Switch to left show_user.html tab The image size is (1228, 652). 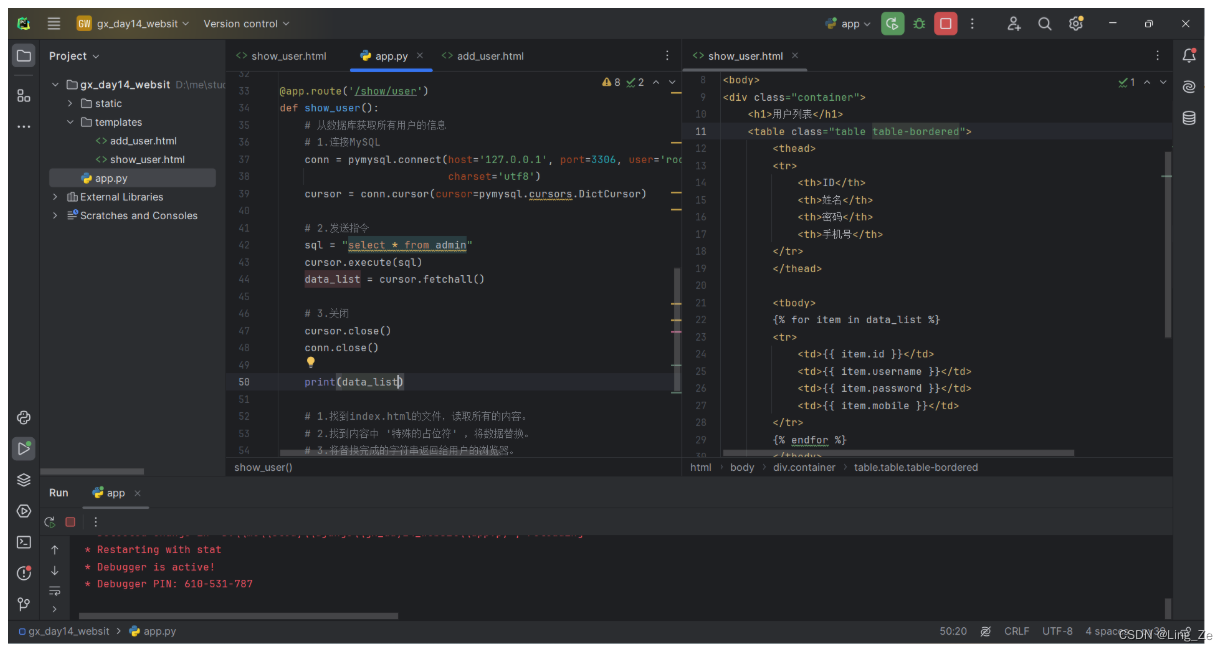pyautogui.click(x=281, y=56)
